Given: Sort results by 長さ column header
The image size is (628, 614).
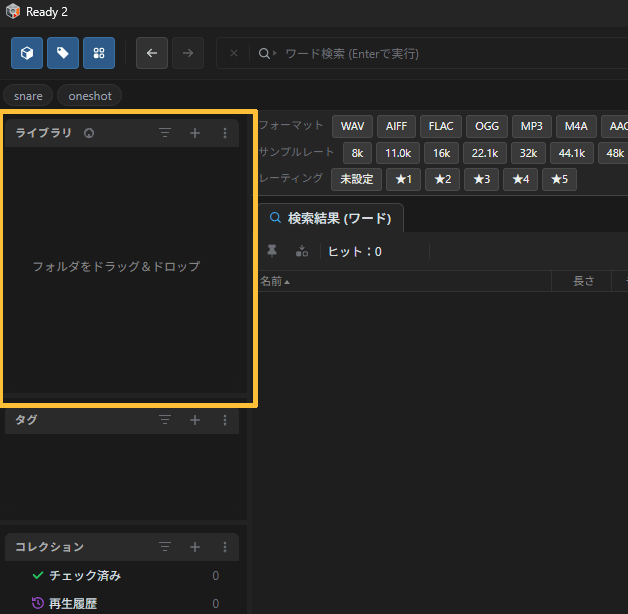Looking at the screenshot, I should click(x=582, y=281).
